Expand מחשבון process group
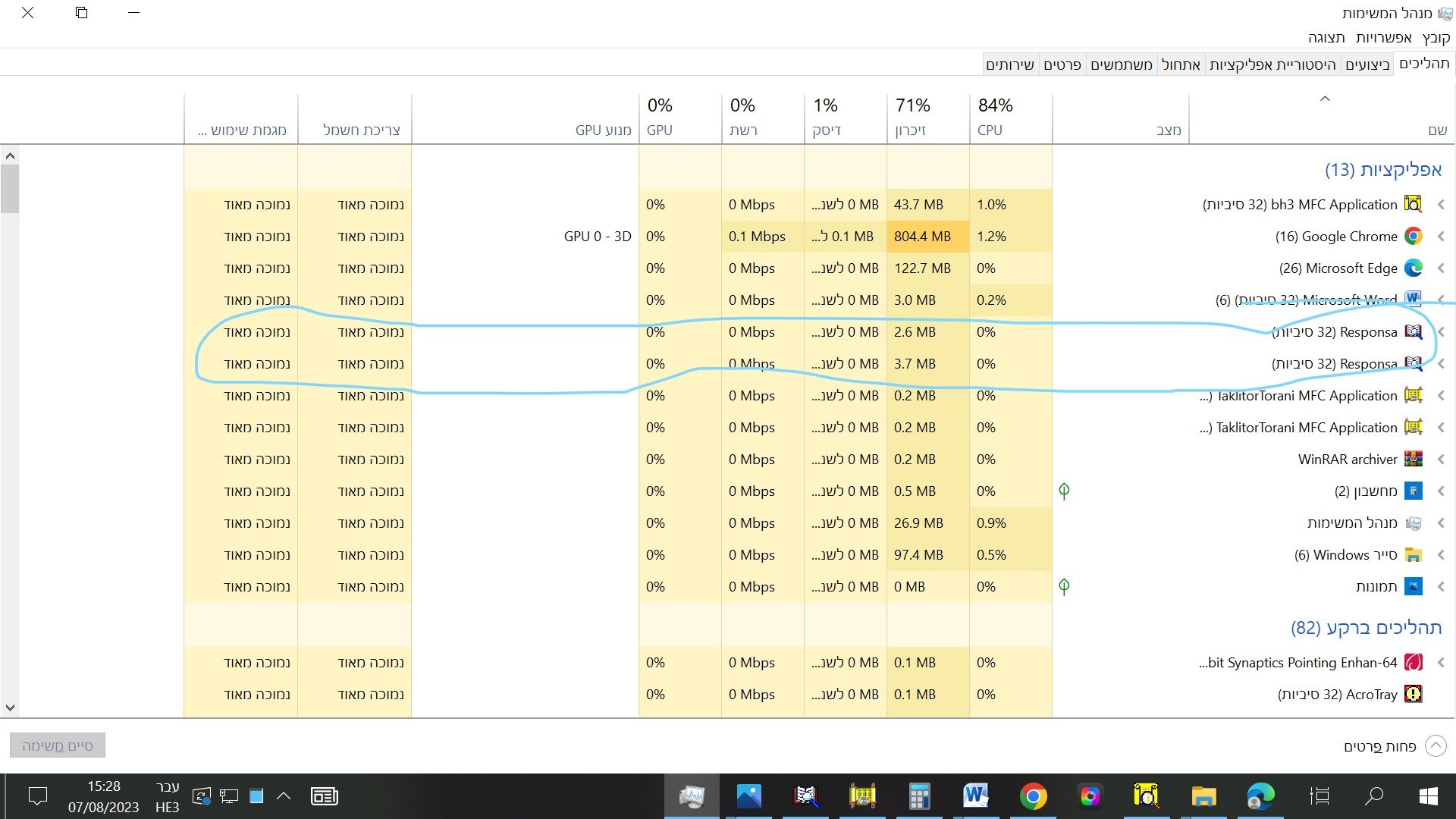The height and width of the screenshot is (819, 1456). tap(1441, 491)
